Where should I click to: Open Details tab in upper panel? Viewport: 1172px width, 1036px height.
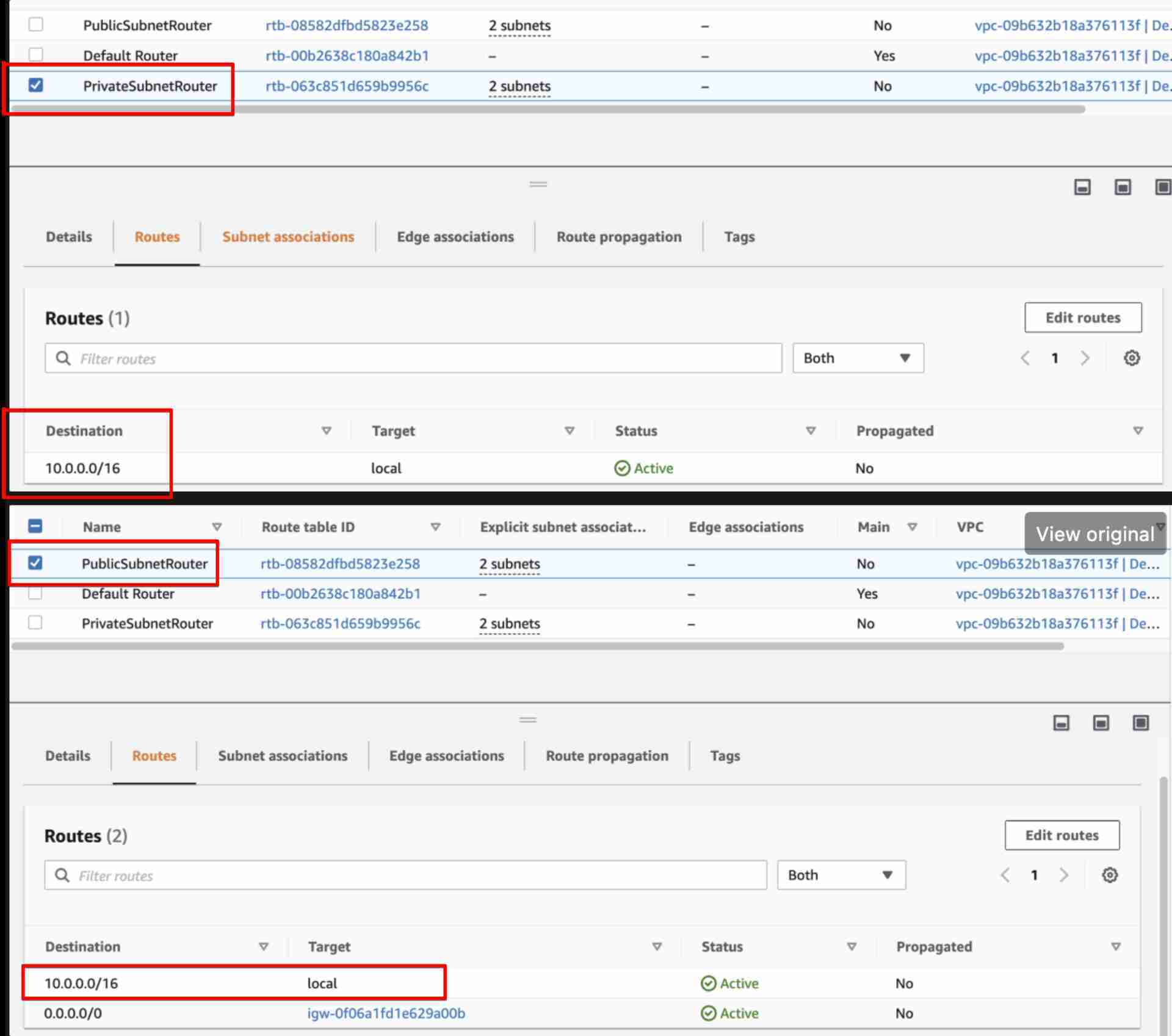coord(69,237)
